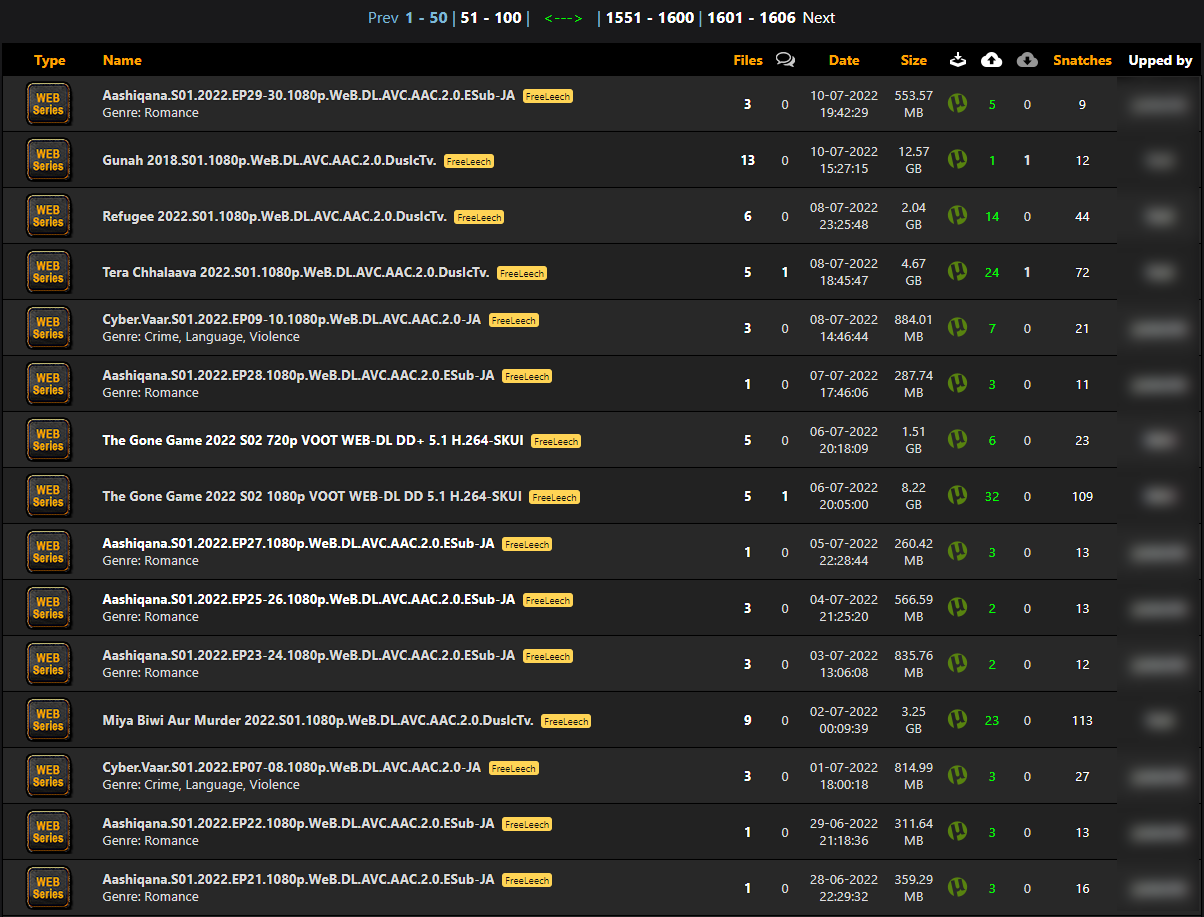Go to Prev page link
The image size is (1204, 917).
(383, 17)
